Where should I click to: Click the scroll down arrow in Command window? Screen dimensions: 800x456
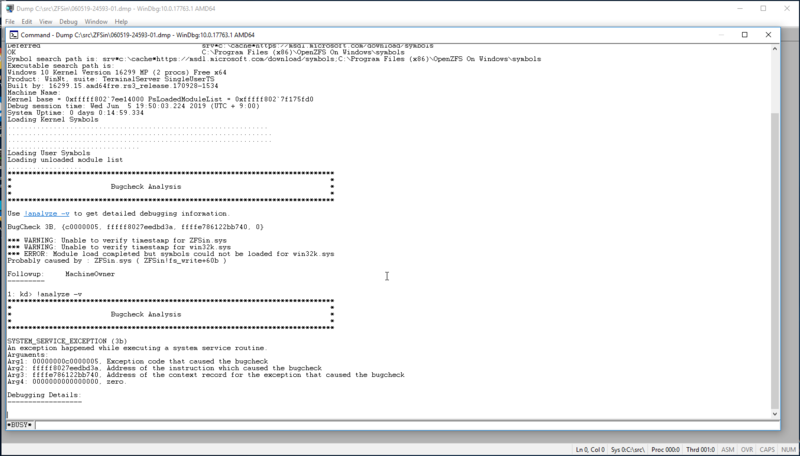tap(775, 414)
